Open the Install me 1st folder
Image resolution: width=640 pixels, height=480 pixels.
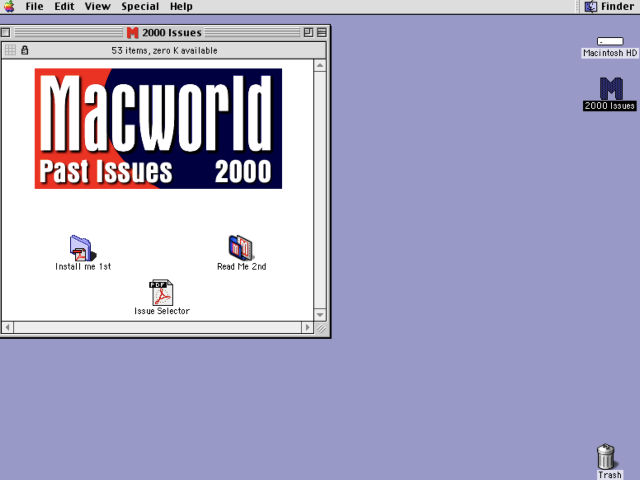coord(83,248)
